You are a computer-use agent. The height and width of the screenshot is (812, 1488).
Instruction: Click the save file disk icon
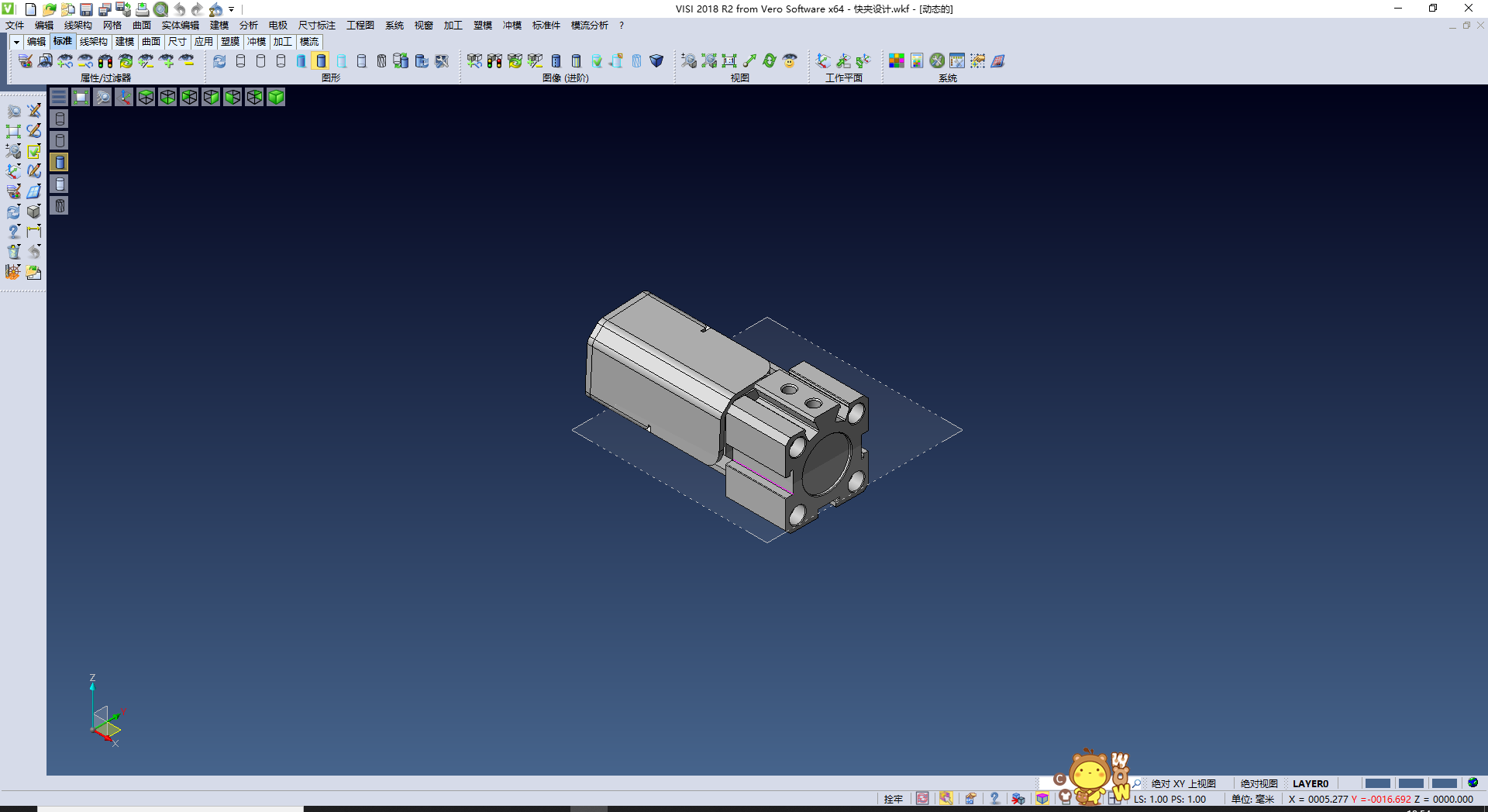[86, 9]
